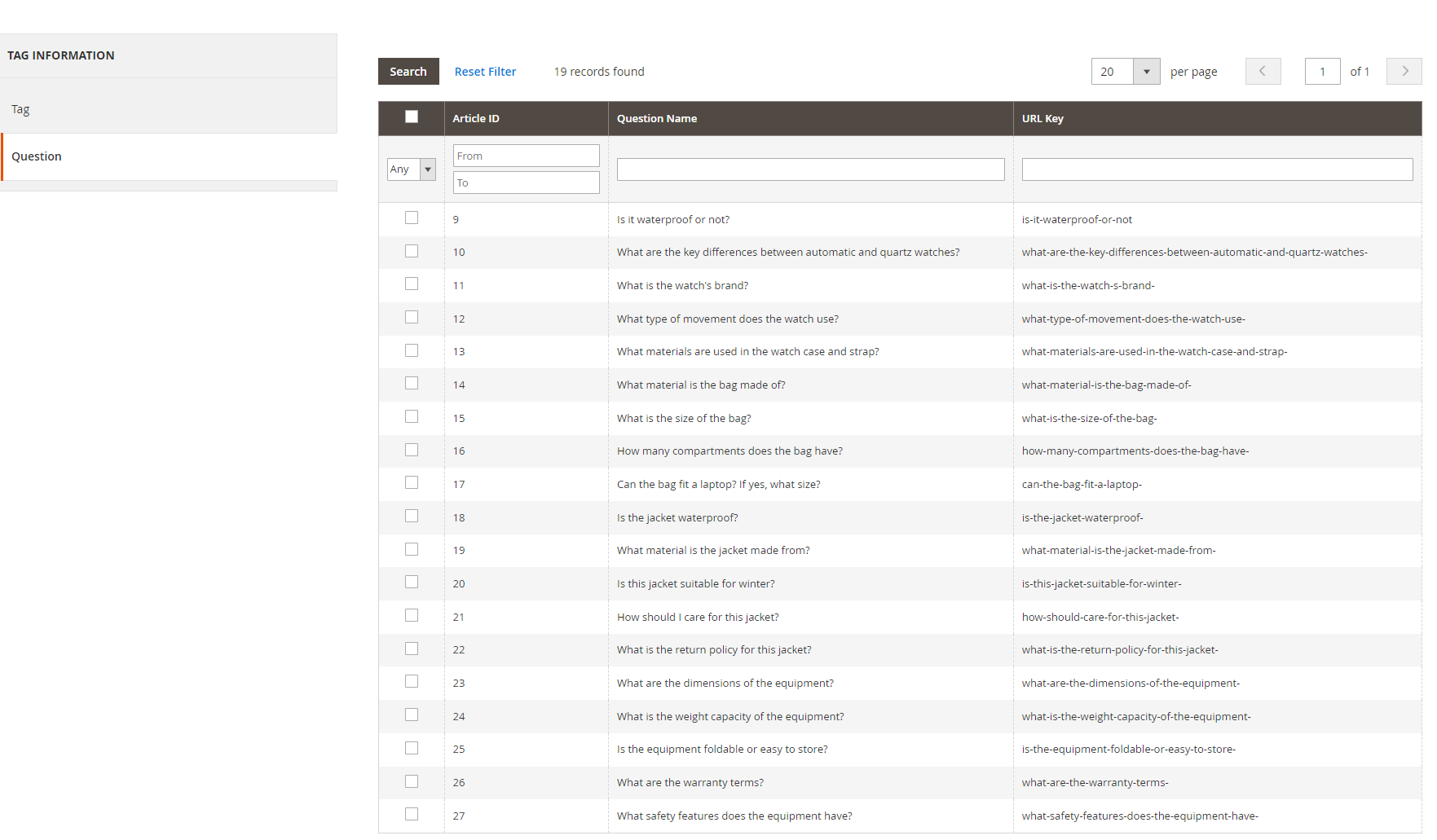Check the box for article 19

tap(412, 549)
